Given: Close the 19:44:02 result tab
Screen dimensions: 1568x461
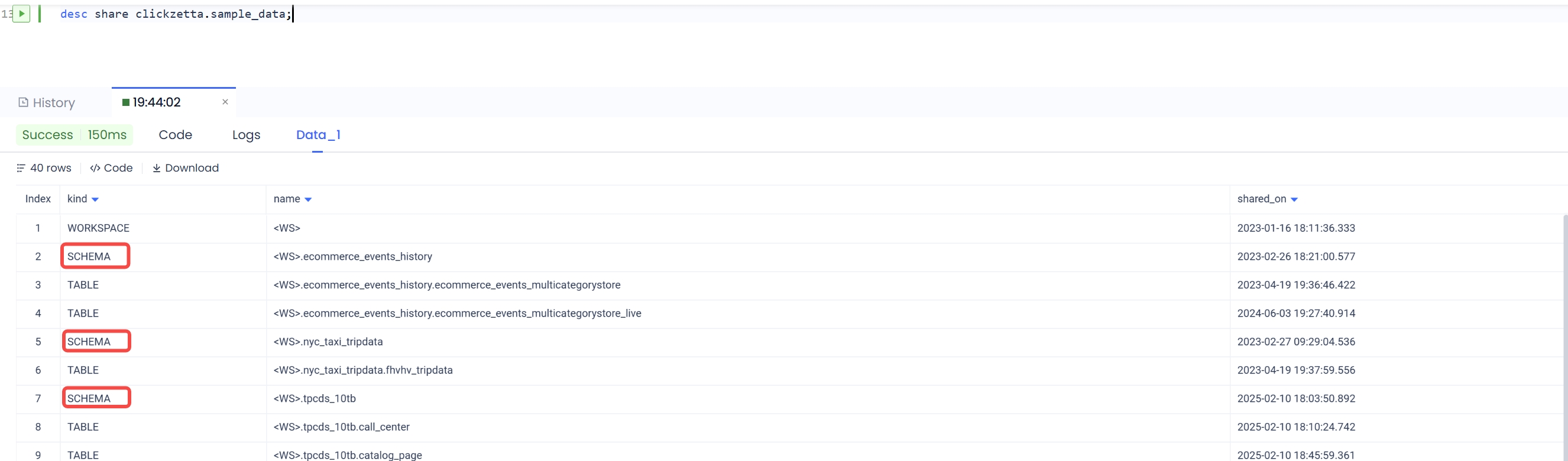Looking at the screenshot, I should click(x=225, y=102).
